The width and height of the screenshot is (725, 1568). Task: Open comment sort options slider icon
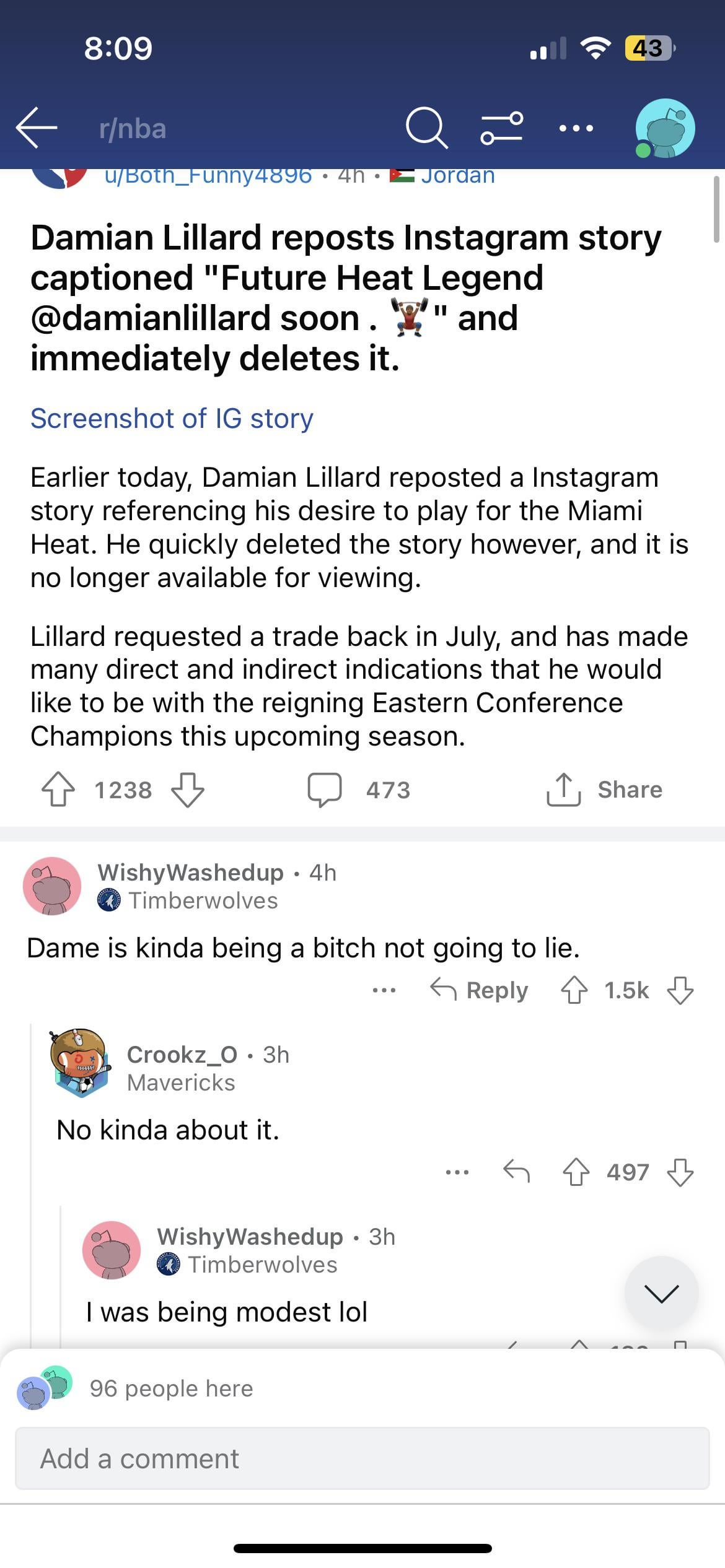click(x=502, y=128)
